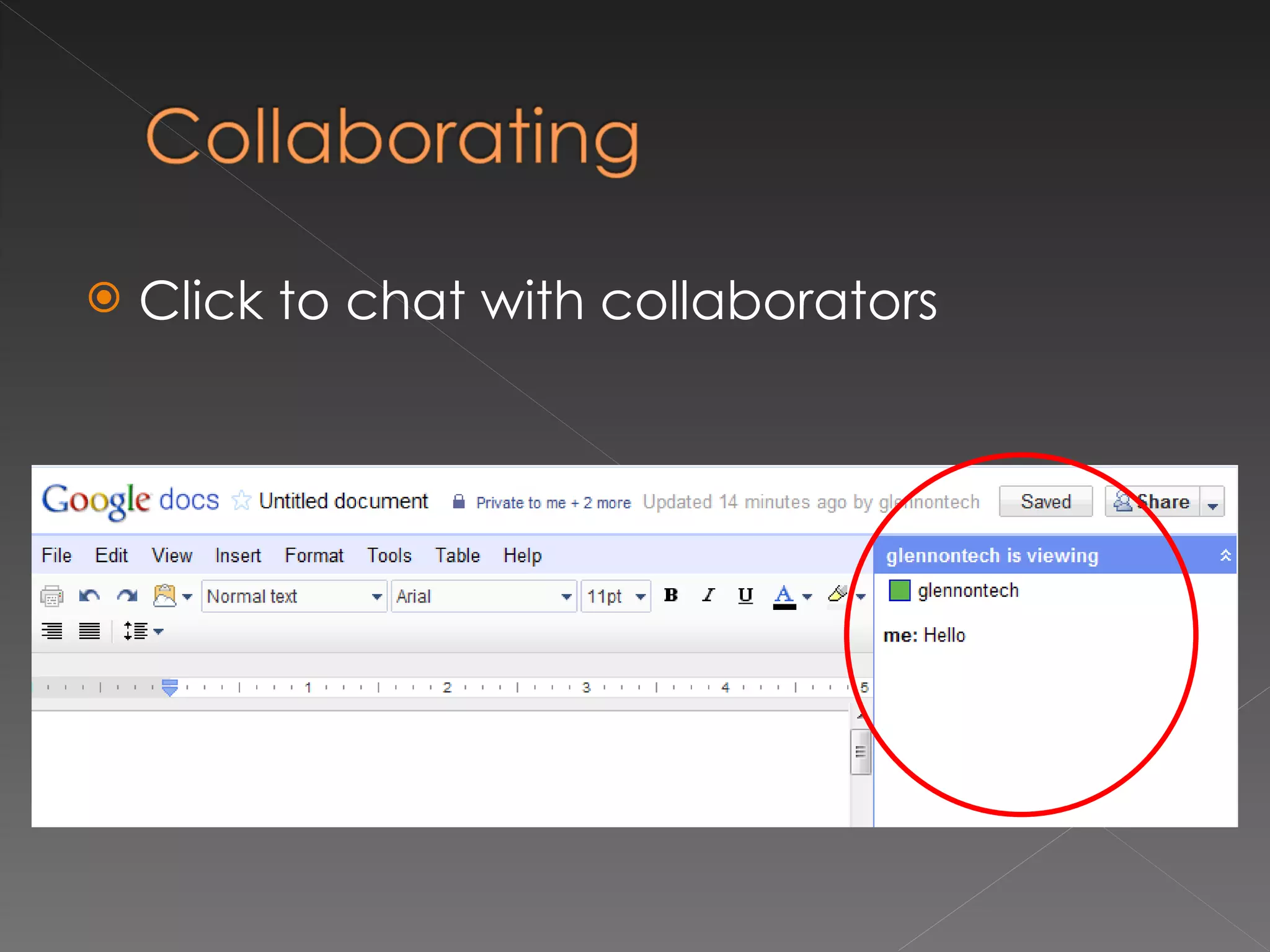Toggle Underline formatting
Screen dimensions: 1270x952
click(x=745, y=596)
